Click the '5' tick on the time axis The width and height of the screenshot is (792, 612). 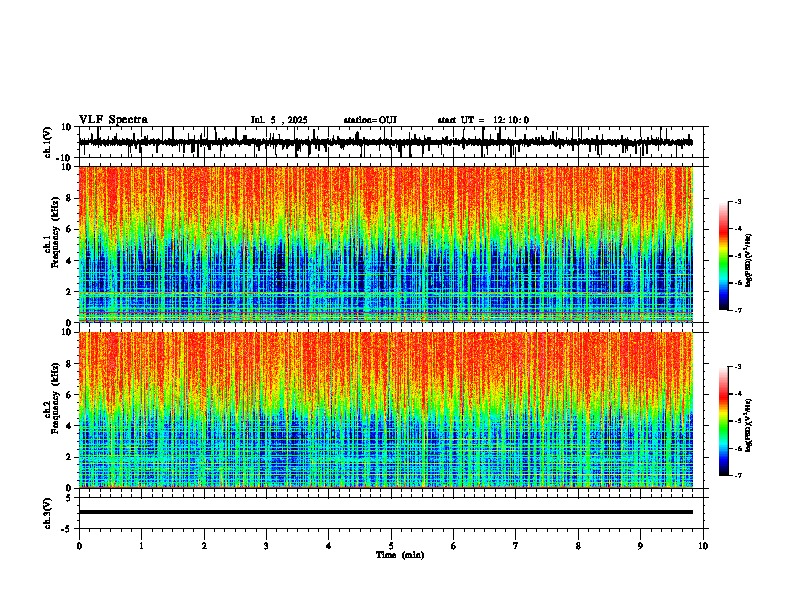click(x=391, y=546)
